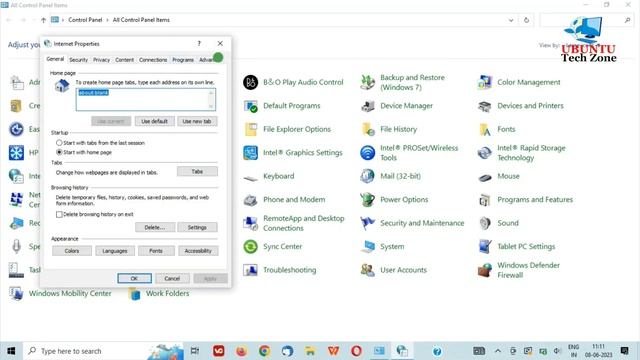The width and height of the screenshot is (640, 360).
Task: Open the Fonts folder icon
Action: [x=485, y=129]
